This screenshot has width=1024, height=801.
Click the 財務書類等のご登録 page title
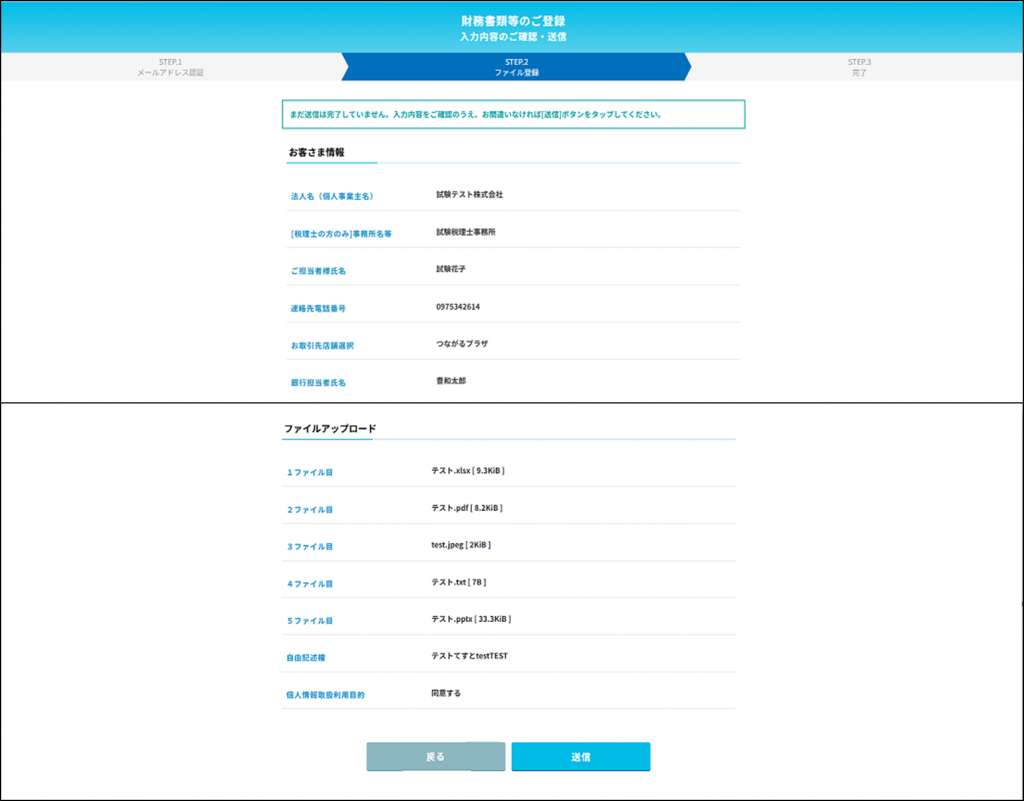512,21
